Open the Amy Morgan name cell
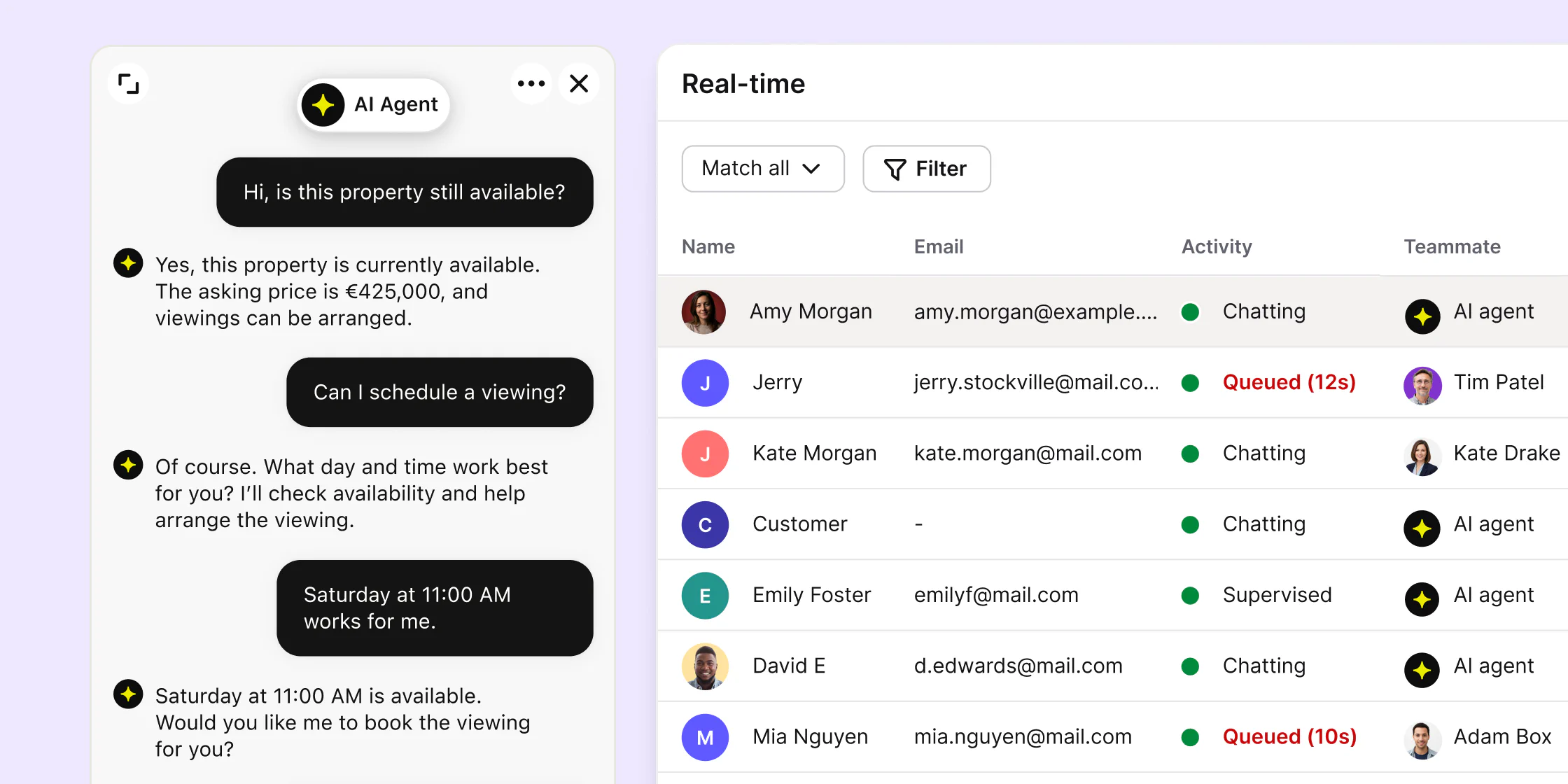 click(811, 311)
